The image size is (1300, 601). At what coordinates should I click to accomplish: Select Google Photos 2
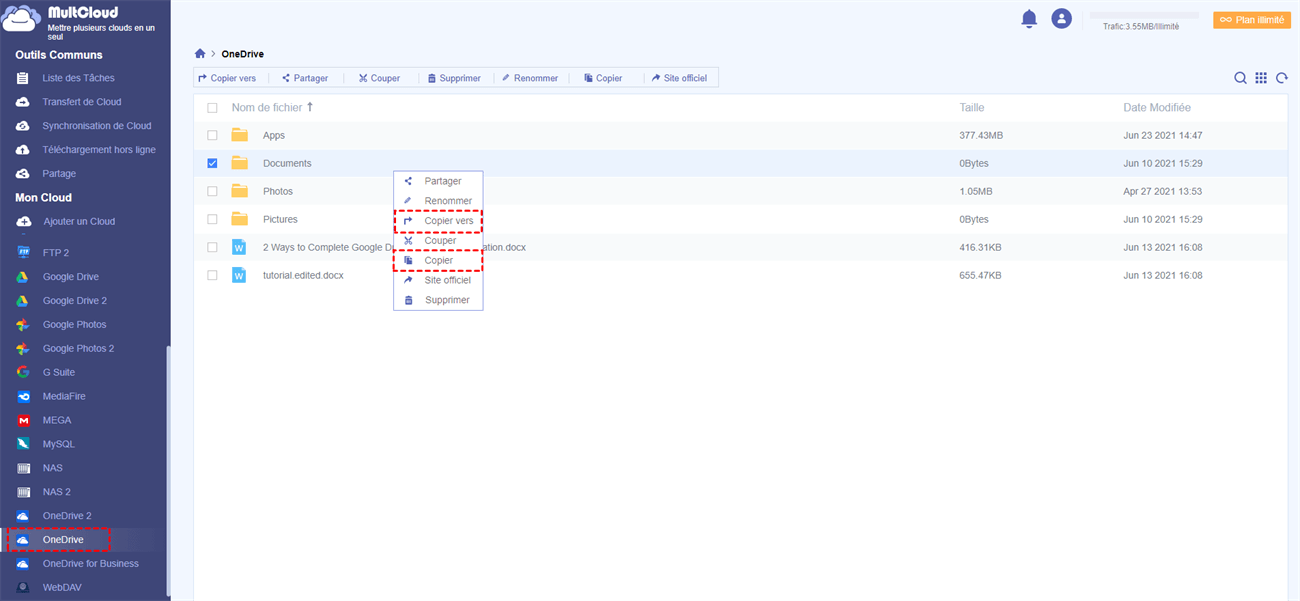[78, 349]
